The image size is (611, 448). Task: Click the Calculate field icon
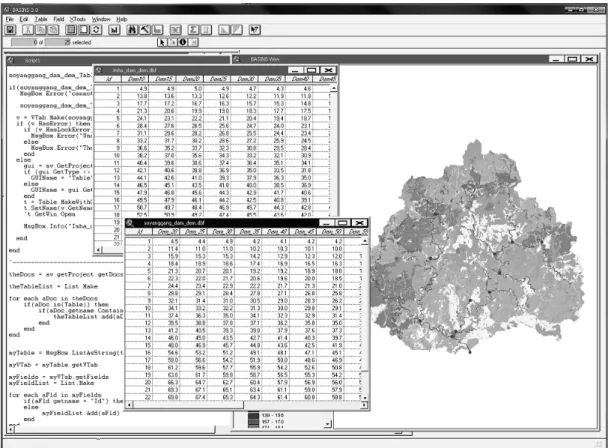pos(206,30)
